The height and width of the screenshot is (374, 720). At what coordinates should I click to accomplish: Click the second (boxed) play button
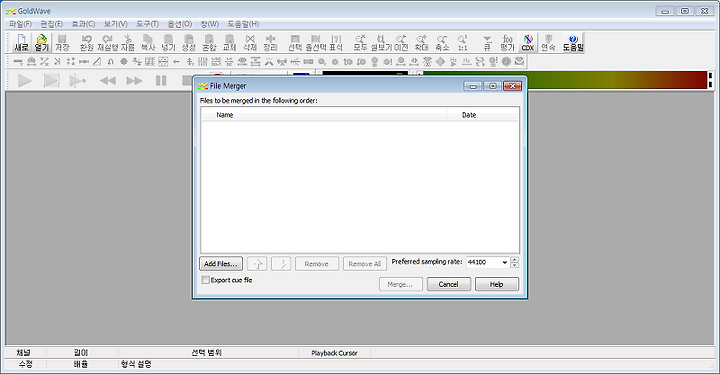[x=51, y=80]
